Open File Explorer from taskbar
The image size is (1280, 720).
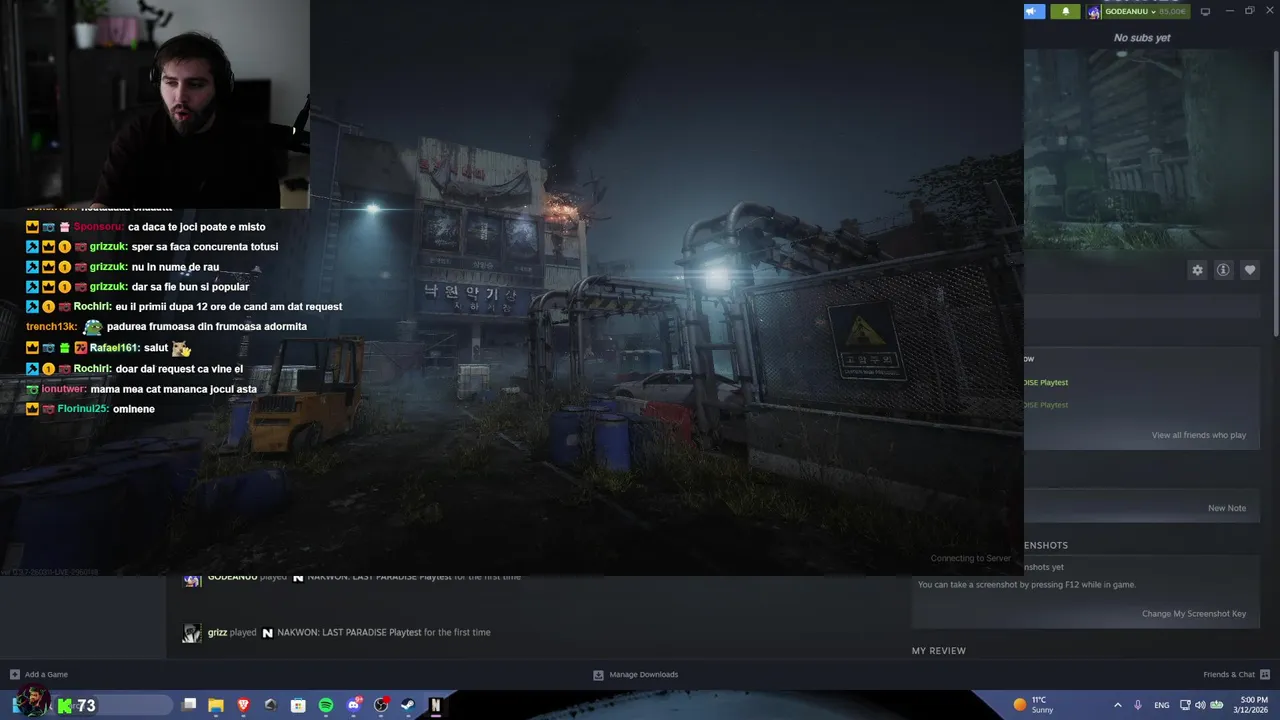click(216, 705)
